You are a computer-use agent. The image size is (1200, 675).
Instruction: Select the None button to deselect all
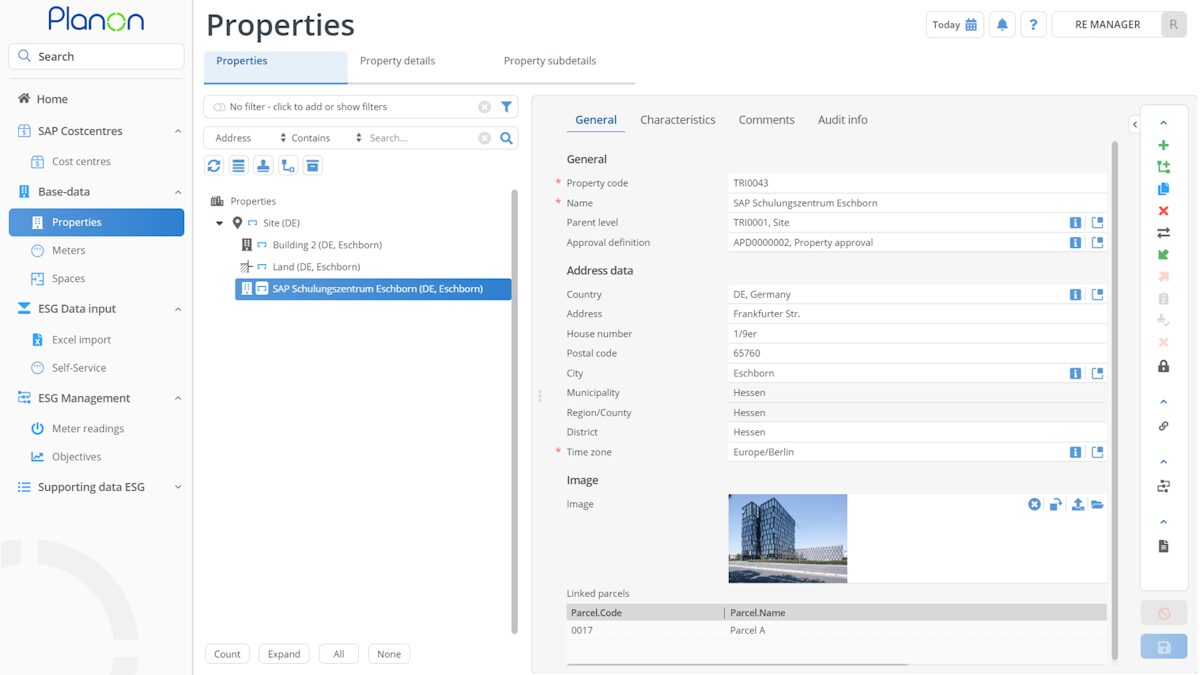point(389,653)
